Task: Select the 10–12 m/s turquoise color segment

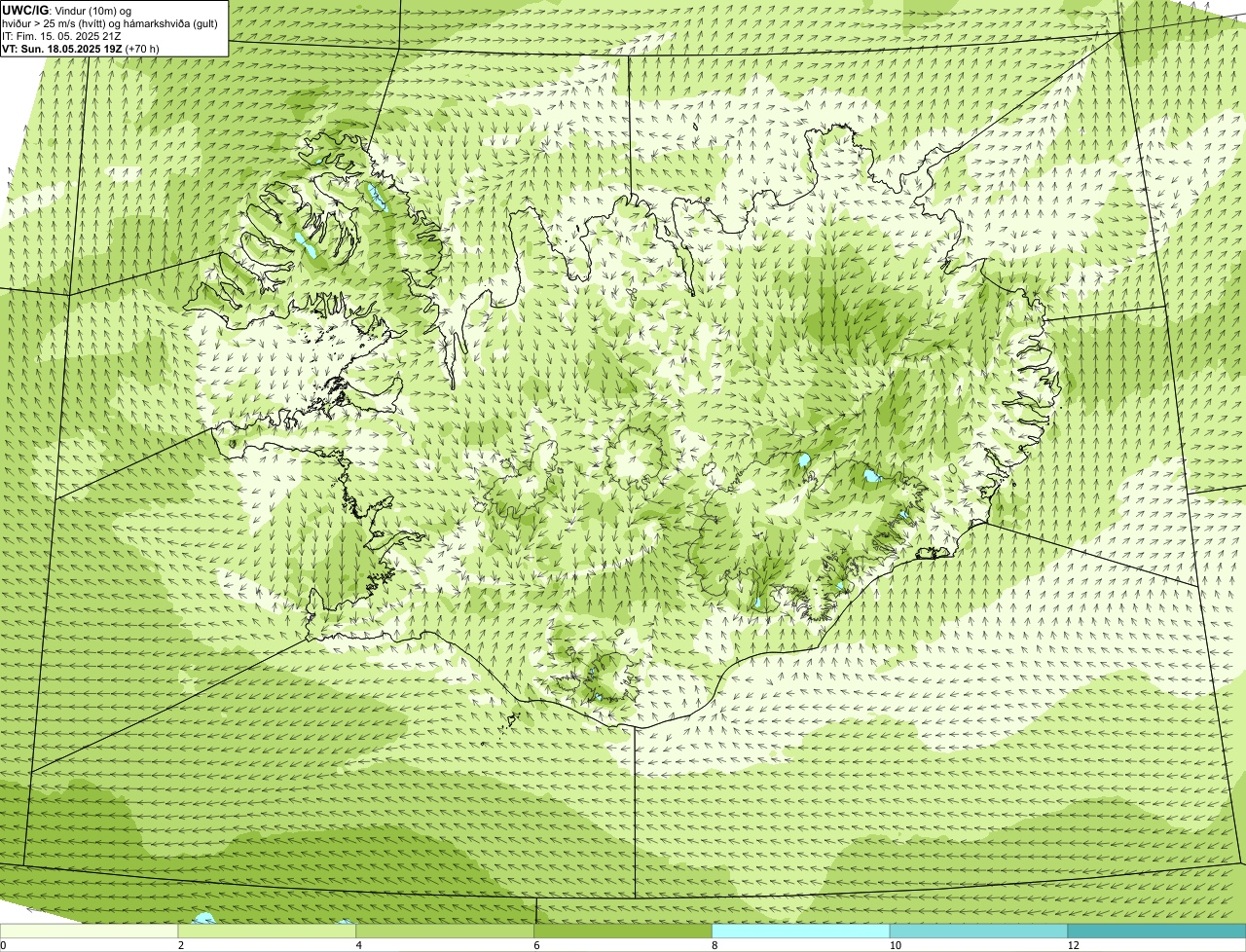Action: (x=979, y=931)
